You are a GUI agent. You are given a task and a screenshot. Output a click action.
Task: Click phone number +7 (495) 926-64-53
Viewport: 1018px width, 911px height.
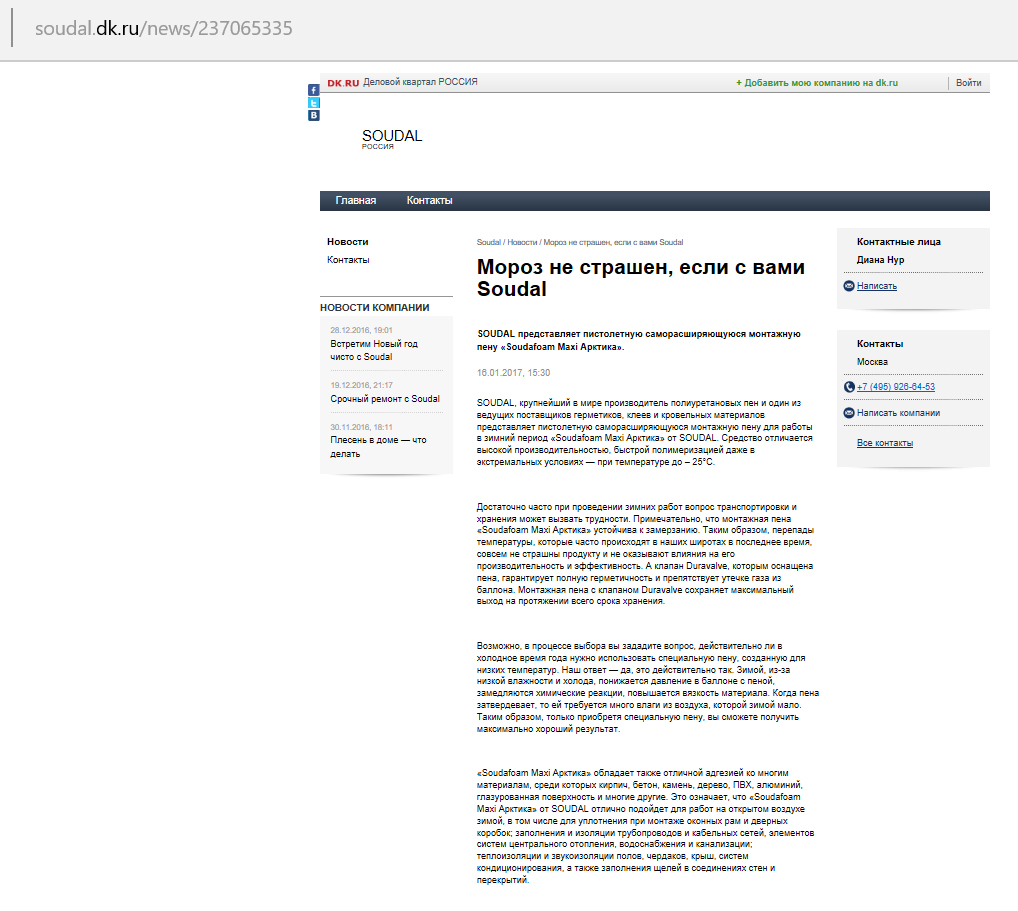[896, 387]
